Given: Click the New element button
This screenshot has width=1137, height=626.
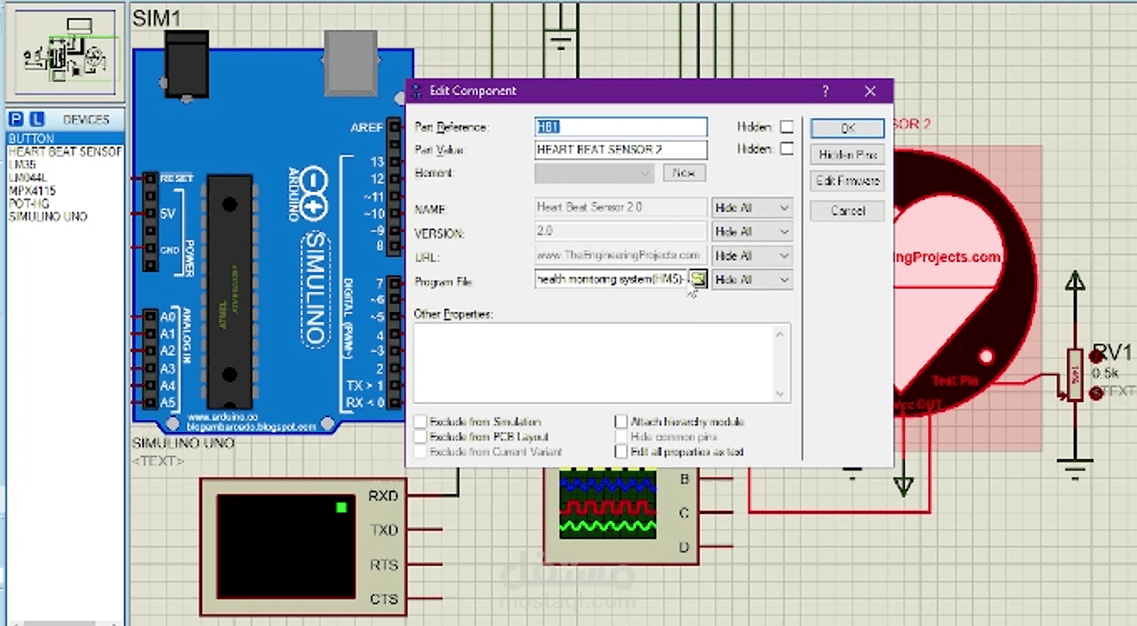Looking at the screenshot, I should coord(684,173).
